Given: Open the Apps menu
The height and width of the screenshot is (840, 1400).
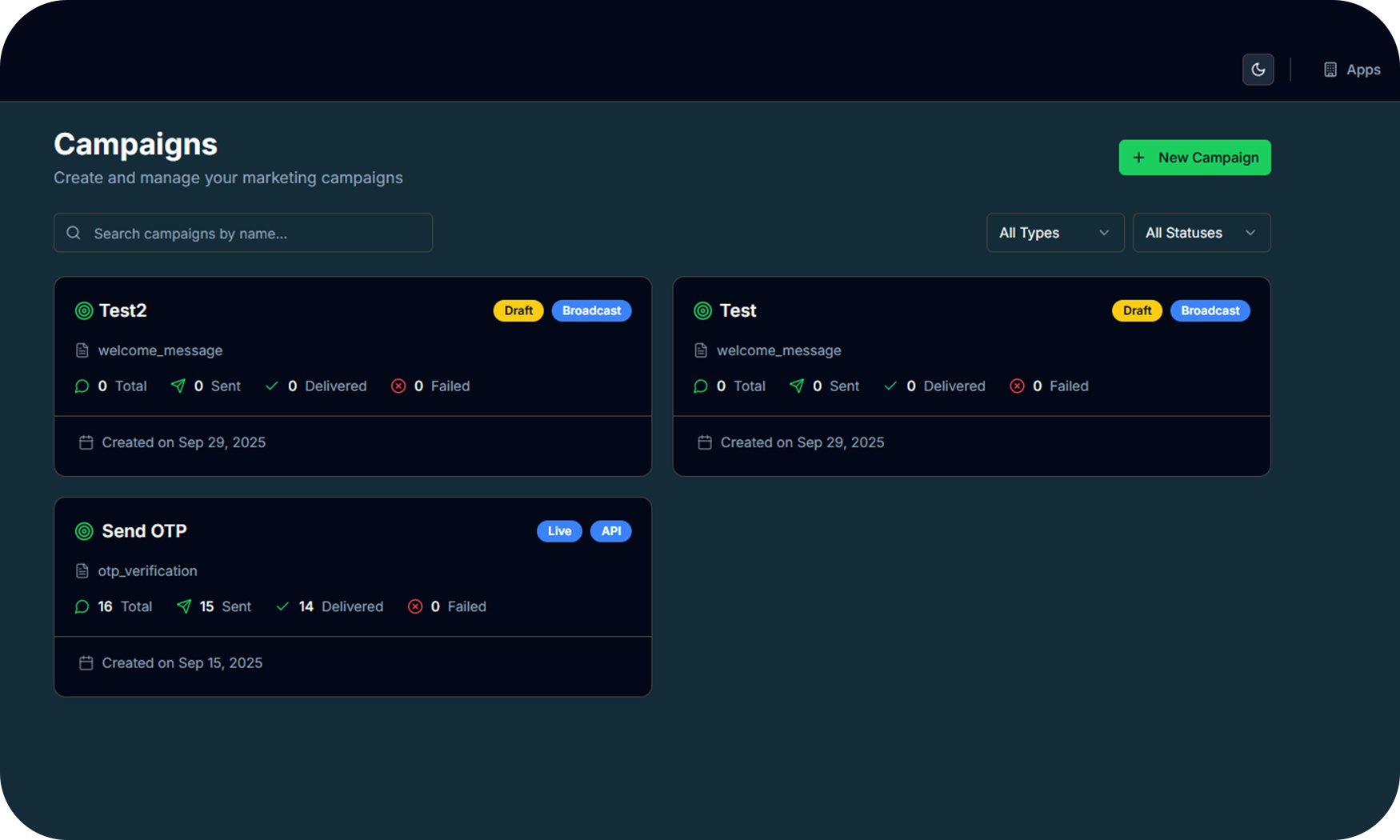Looking at the screenshot, I should tap(1351, 70).
